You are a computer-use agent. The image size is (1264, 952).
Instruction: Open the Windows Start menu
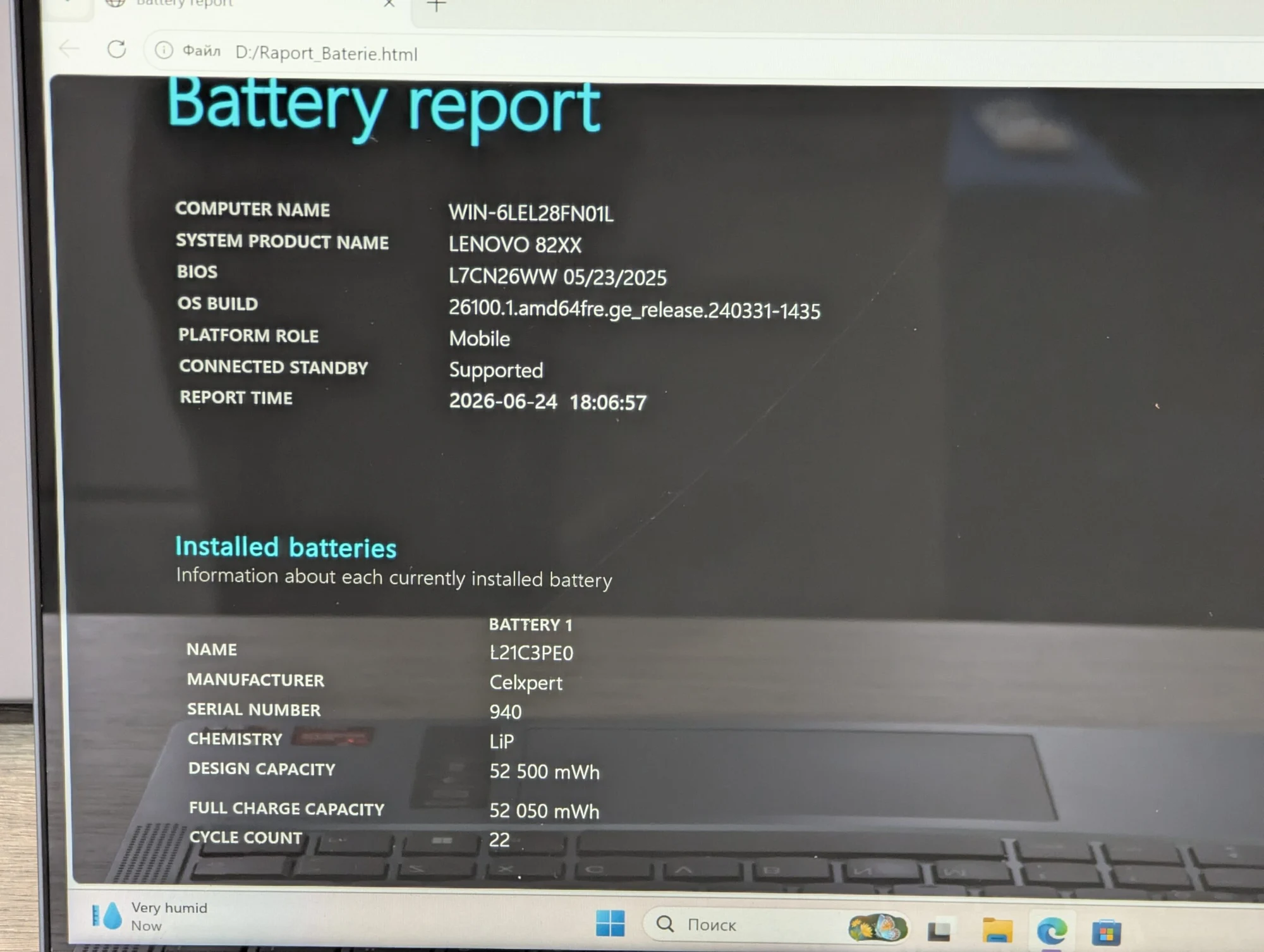(x=610, y=923)
